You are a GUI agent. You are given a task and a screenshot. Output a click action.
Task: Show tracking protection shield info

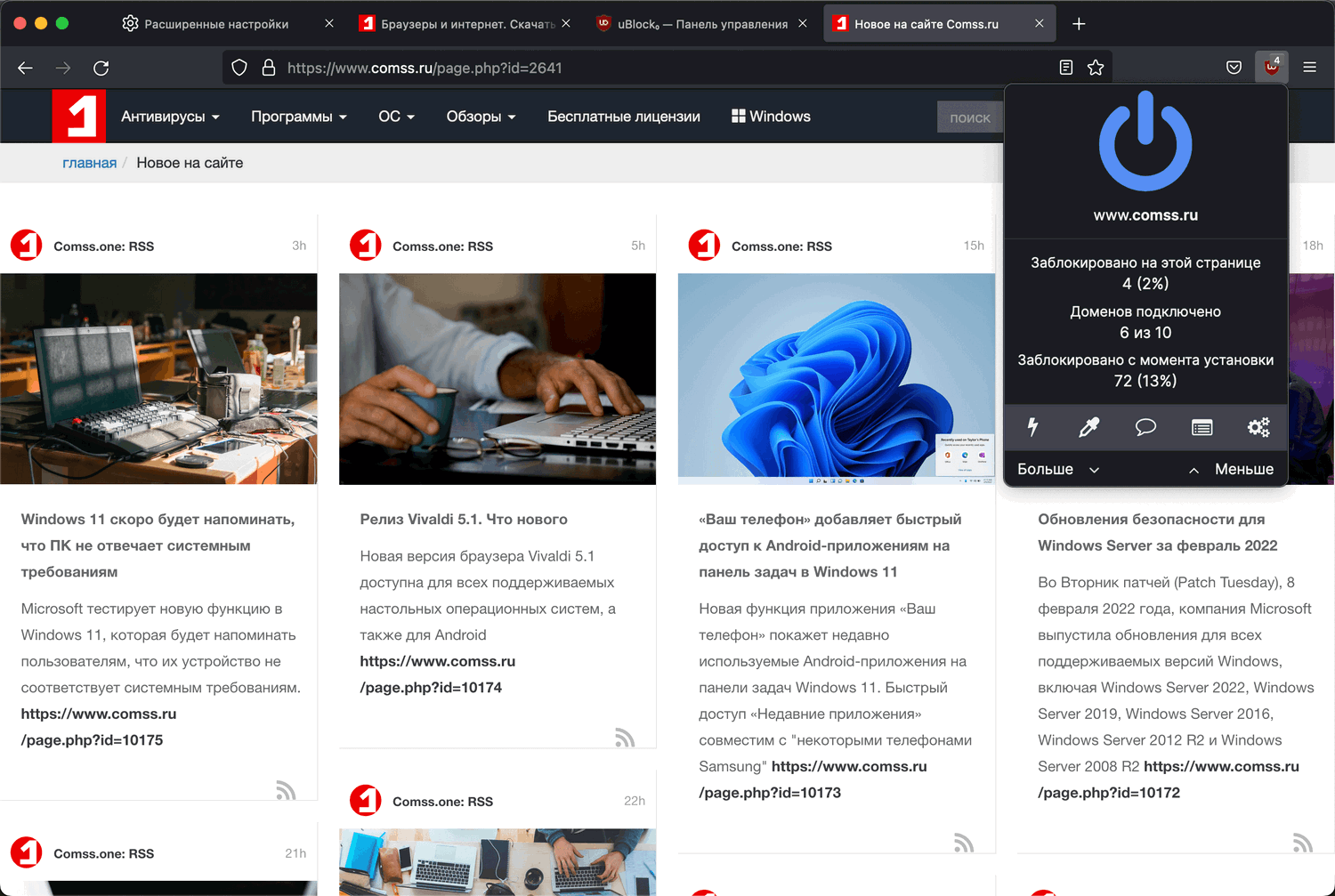tap(239, 68)
